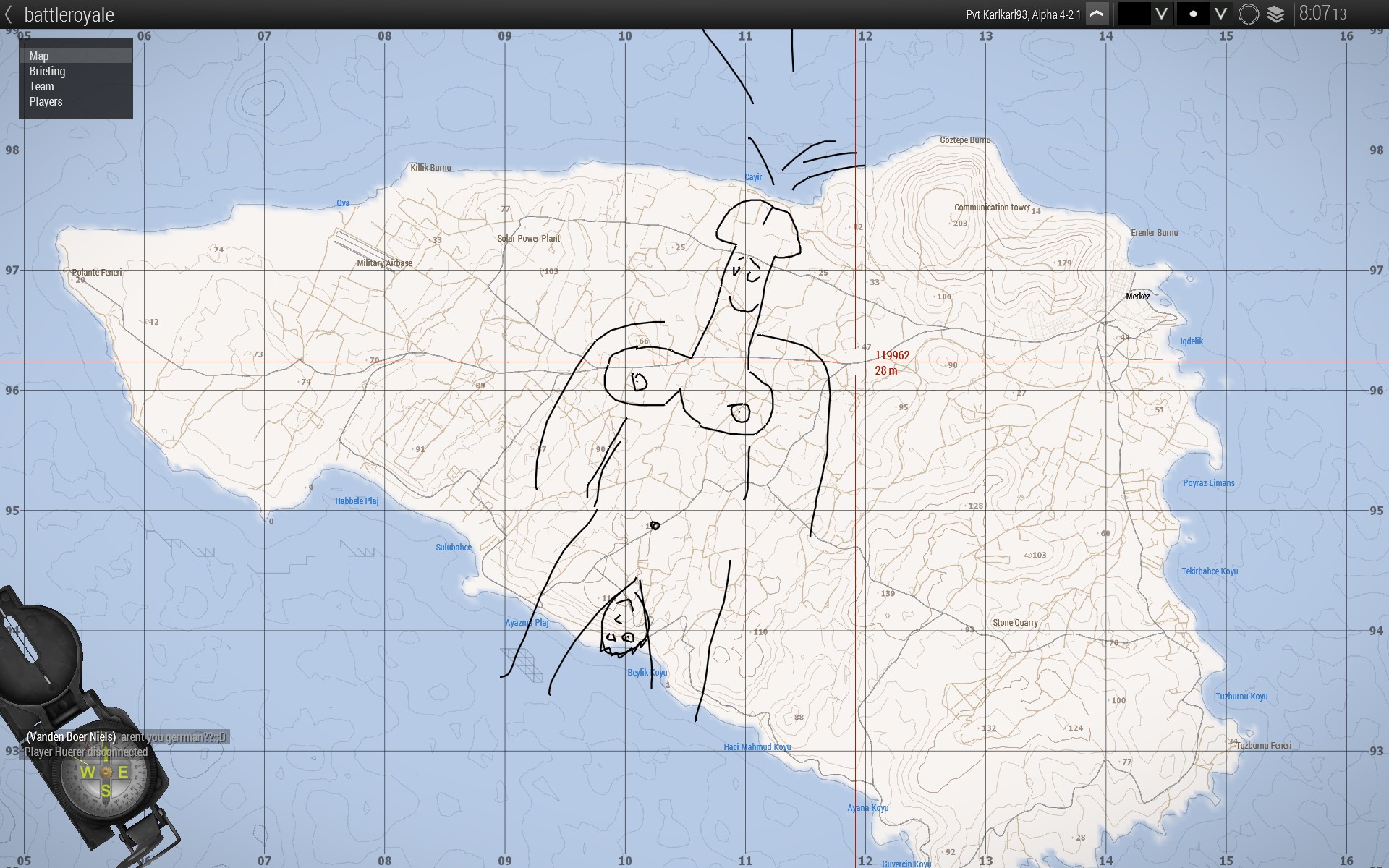Click the Communication tower map label
Viewport: 1389px width, 868px height.
(992, 208)
